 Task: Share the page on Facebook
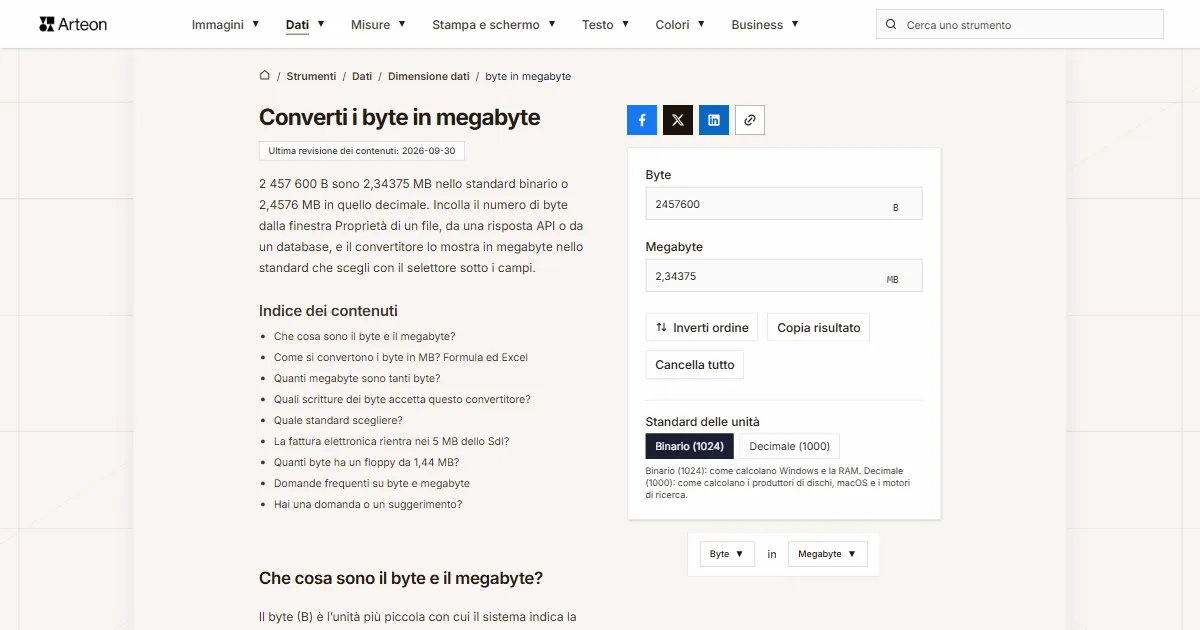642,120
